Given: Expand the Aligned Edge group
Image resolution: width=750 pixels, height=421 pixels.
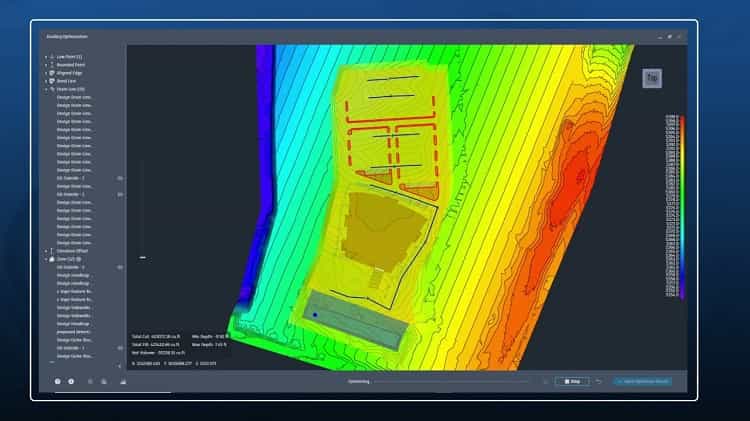Looking at the screenshot, I should point(46,73).
